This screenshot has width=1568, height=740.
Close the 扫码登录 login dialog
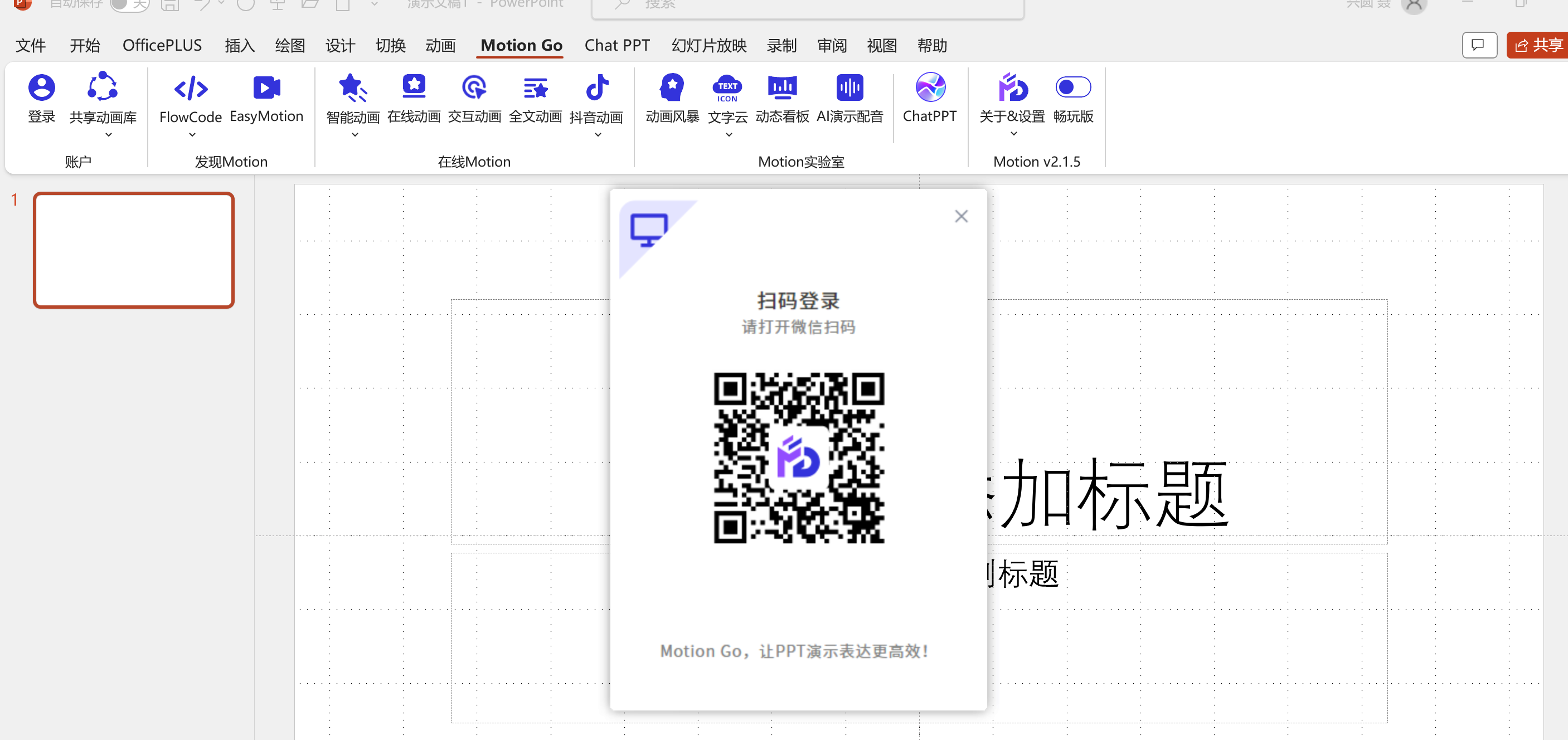[x=960, y=216]
